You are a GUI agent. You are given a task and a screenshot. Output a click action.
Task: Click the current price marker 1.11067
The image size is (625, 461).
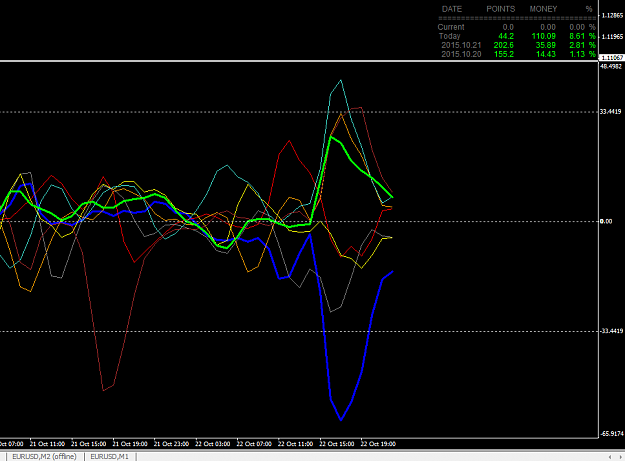[612, 58]
